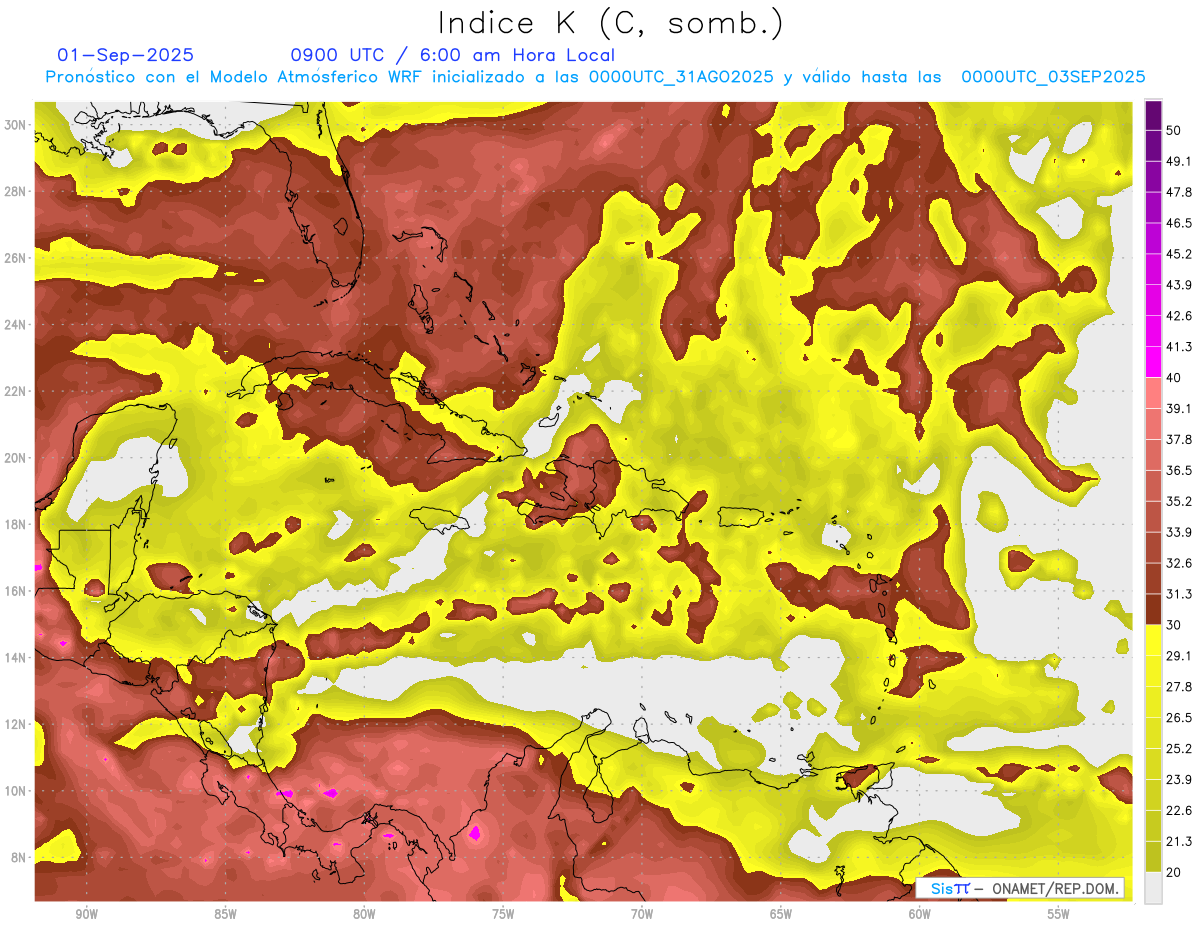The height and width of the screenshot is (927, 1200).
Task: Click the 18N latitude tick label
Action: [15, 525]
